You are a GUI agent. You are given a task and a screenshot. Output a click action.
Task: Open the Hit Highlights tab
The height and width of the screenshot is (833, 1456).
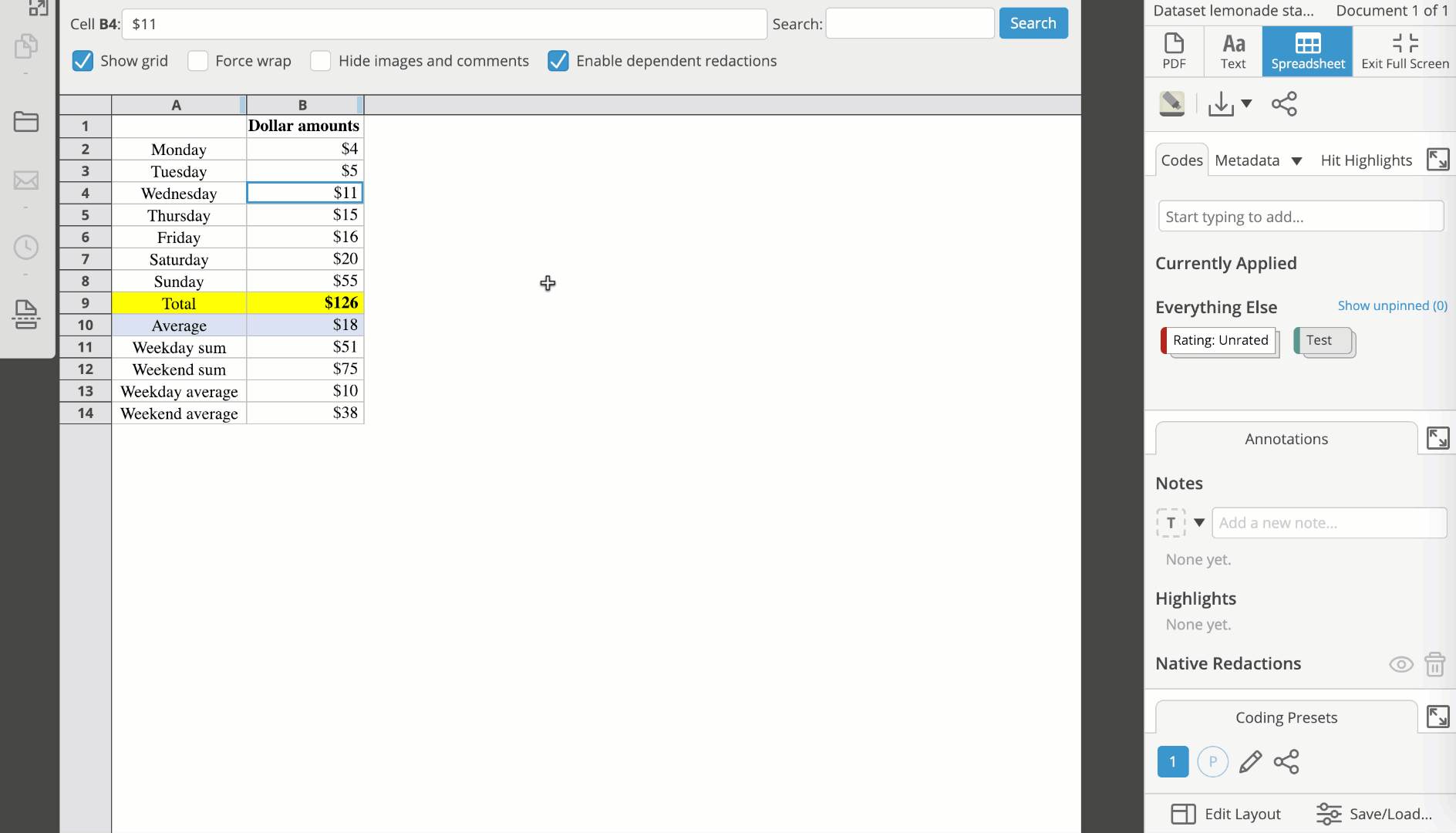(1366, 160)
